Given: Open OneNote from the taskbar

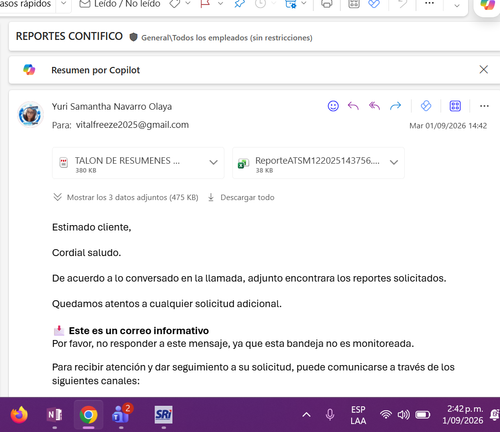Looking at the screenshot, I should (54, 415).
